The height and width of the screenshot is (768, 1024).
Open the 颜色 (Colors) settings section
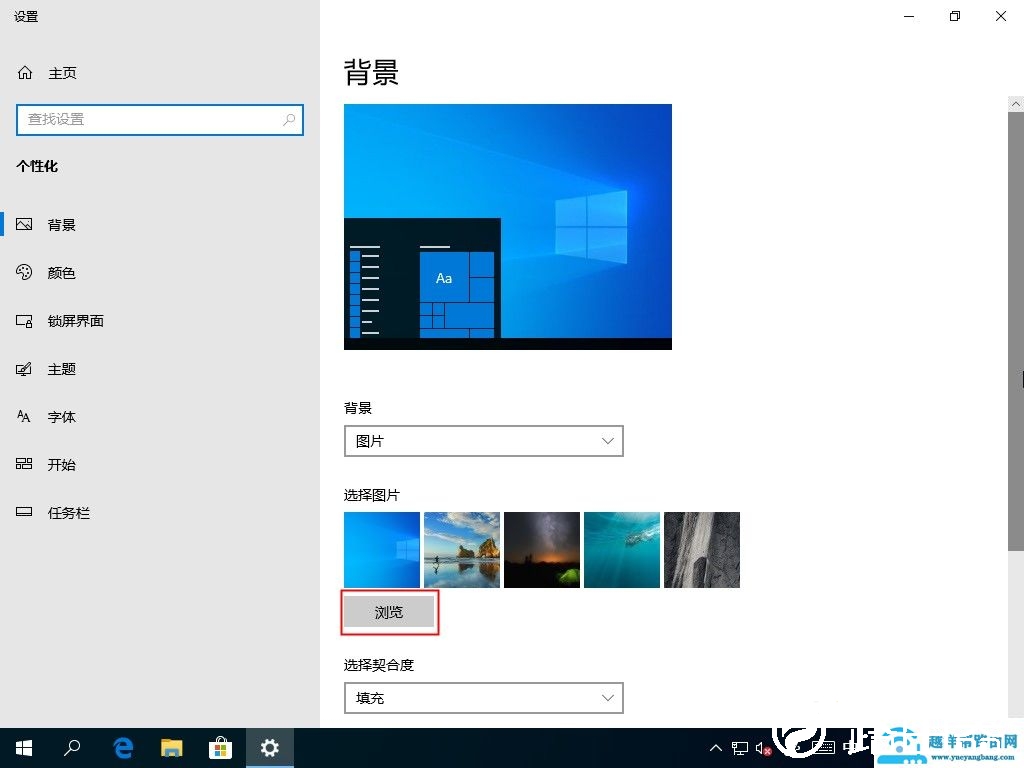(61, 272)
